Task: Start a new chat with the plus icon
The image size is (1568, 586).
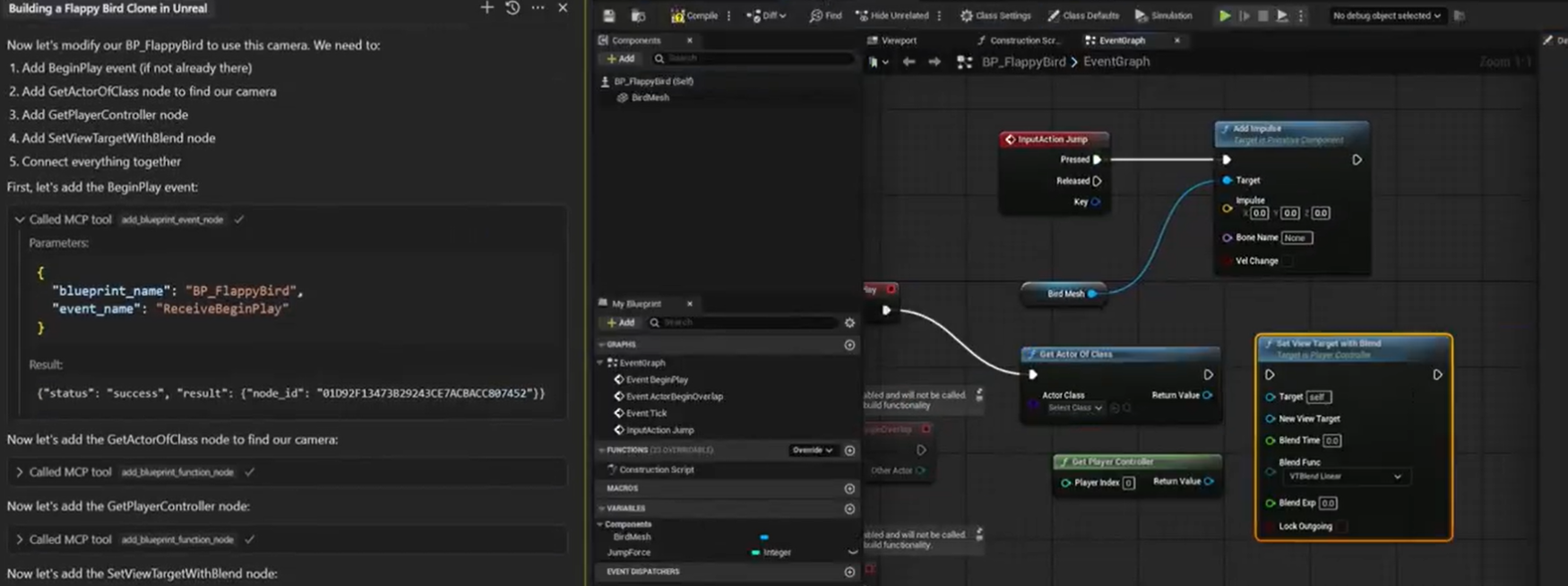Action: pyautogui.click(x=487, y=8)
